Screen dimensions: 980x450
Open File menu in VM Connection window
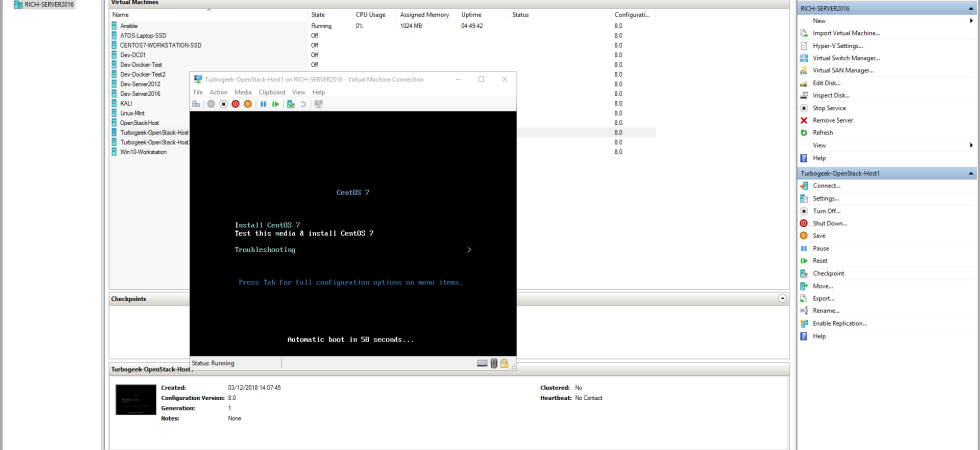pyautogui.click(x=198, y=92)
